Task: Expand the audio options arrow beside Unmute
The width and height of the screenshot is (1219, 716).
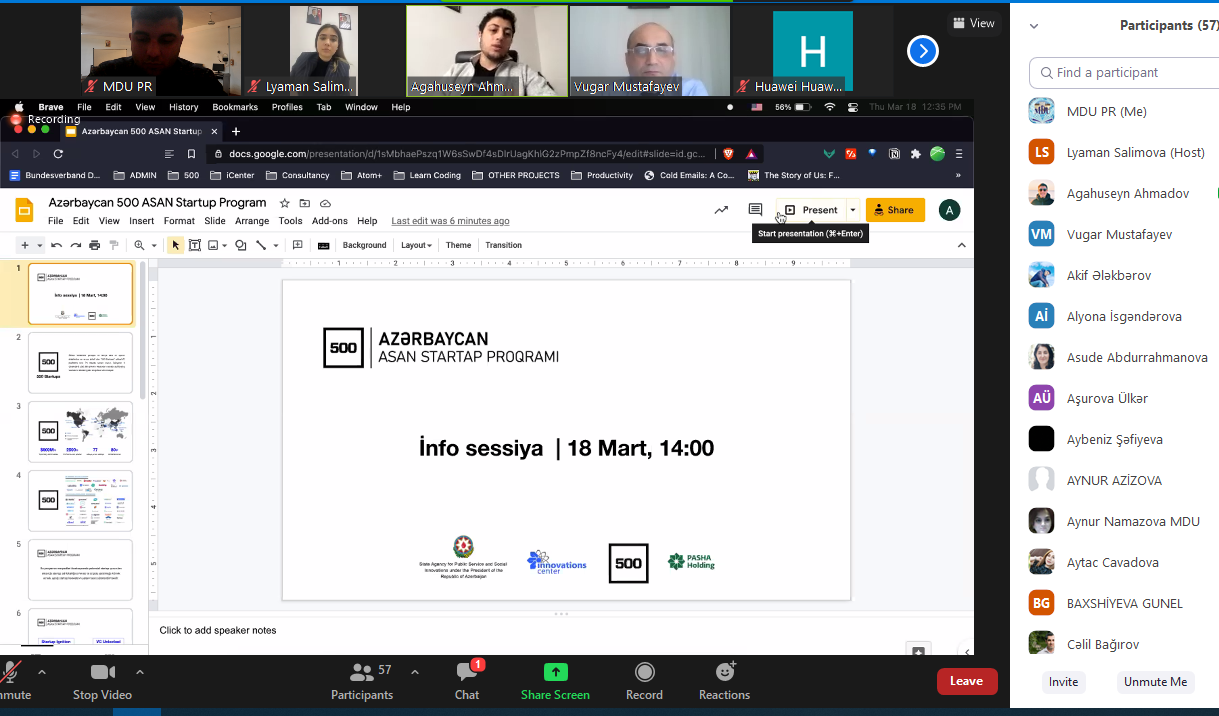Action: (44, 672)
